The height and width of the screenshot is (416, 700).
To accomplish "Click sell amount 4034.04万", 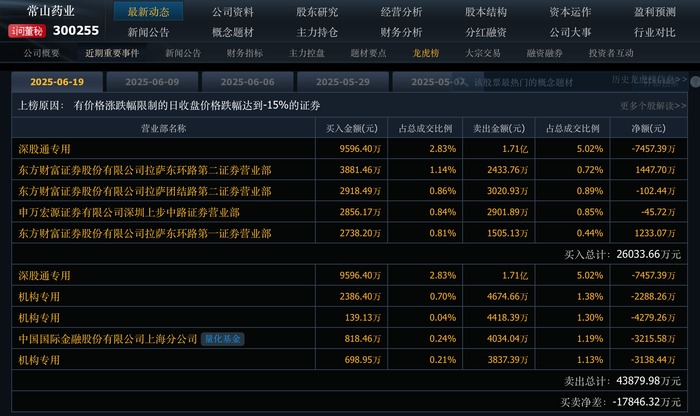I will (x=507, y=339).
